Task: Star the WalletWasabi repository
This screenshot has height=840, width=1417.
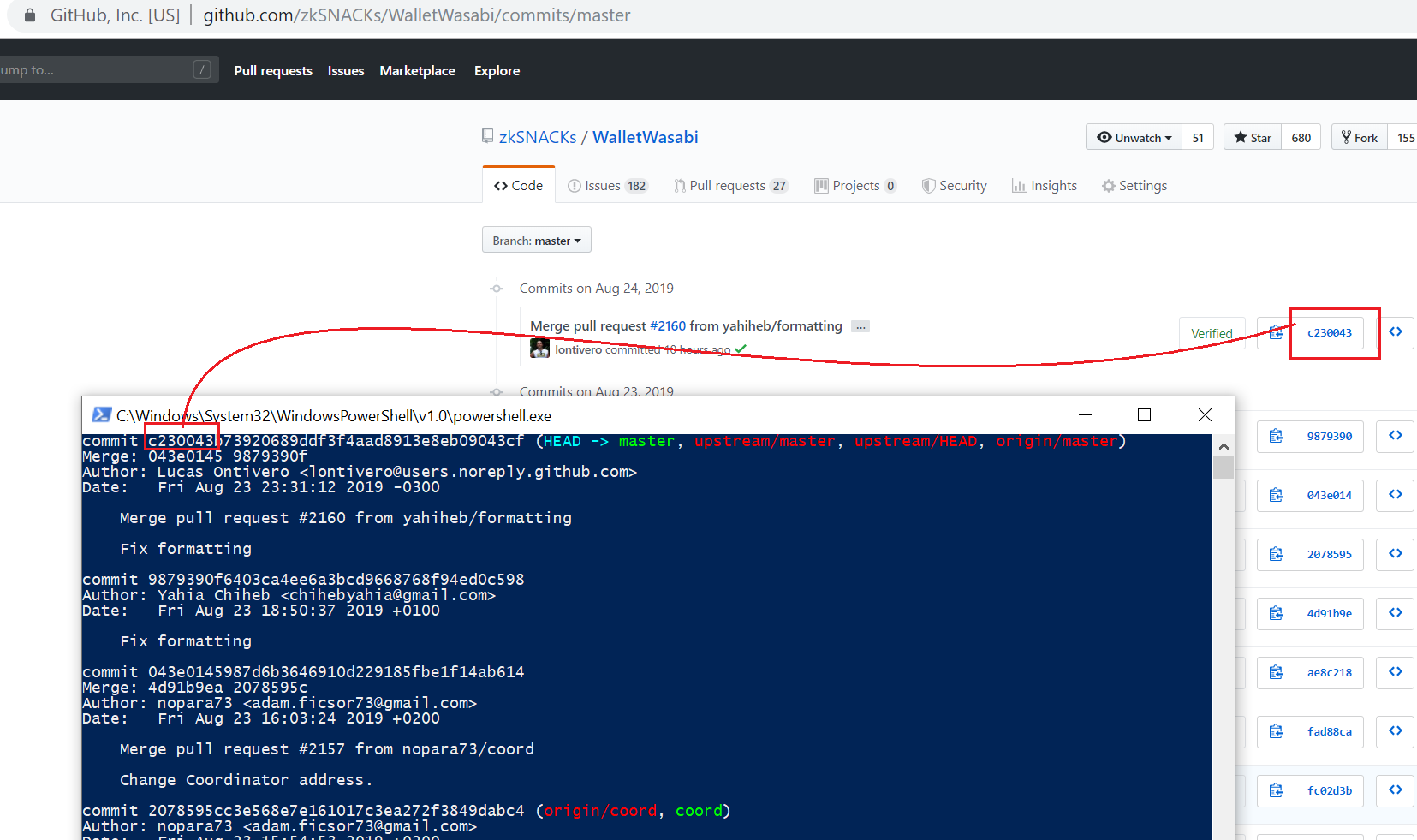Action: 1253,138
